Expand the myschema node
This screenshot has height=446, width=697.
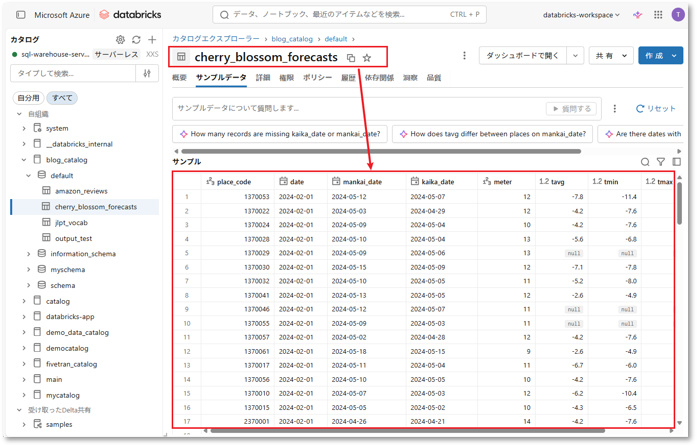point(28,269)
